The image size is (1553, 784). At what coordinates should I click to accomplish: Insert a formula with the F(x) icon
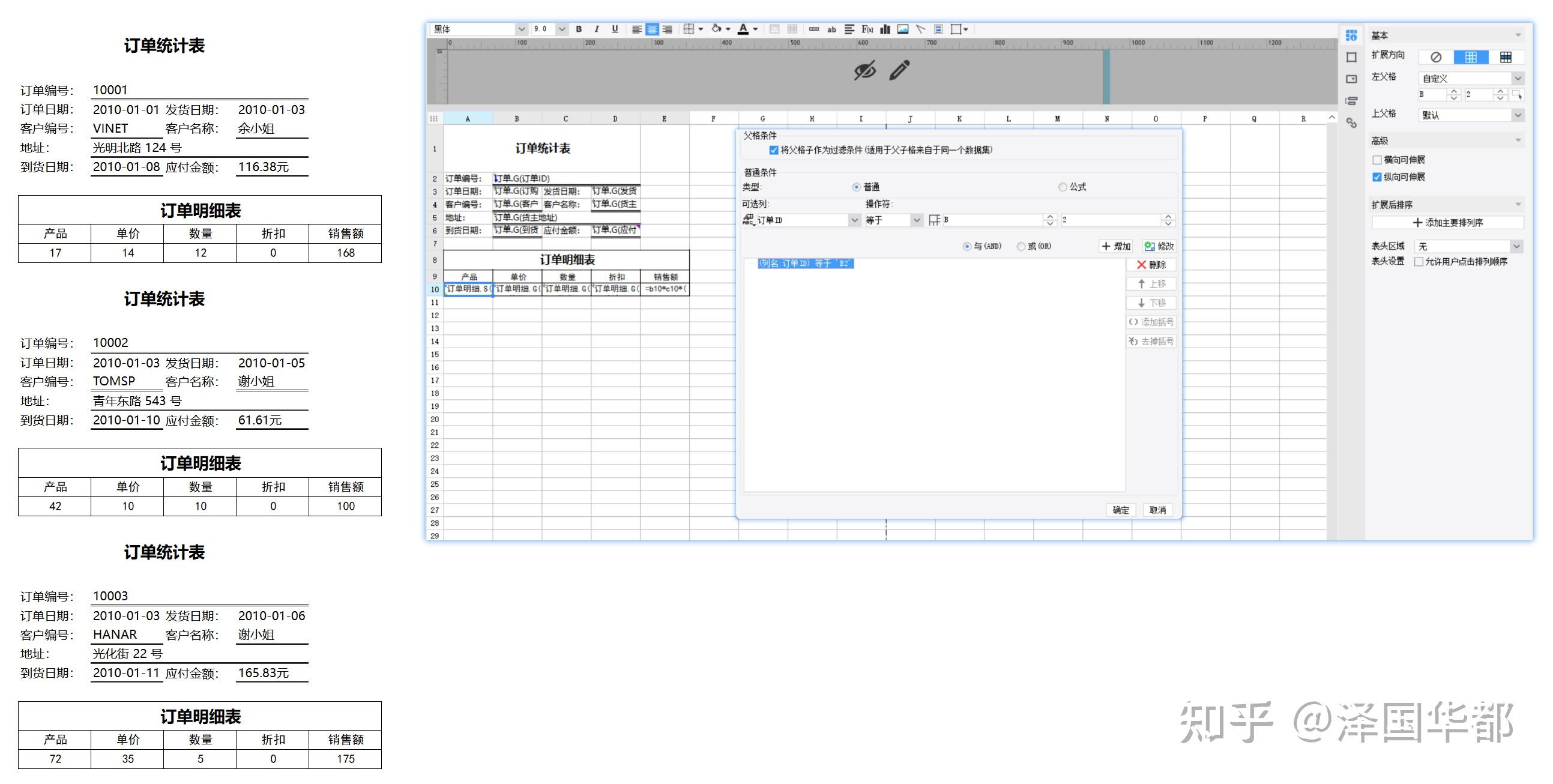867,29
